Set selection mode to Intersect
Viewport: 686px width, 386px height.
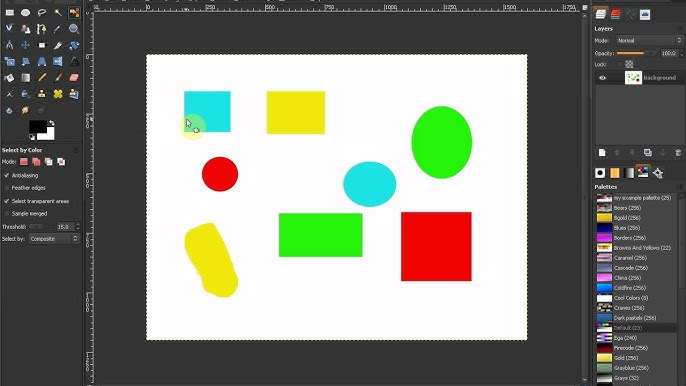pyautogui.click(x=61, y=162)
